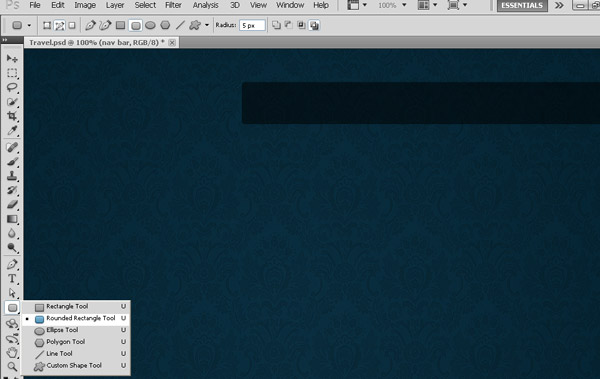The image size is (600, 379).
Task: Choose Custom Shape Tool from flyout
Action: (x=76, y=366)
